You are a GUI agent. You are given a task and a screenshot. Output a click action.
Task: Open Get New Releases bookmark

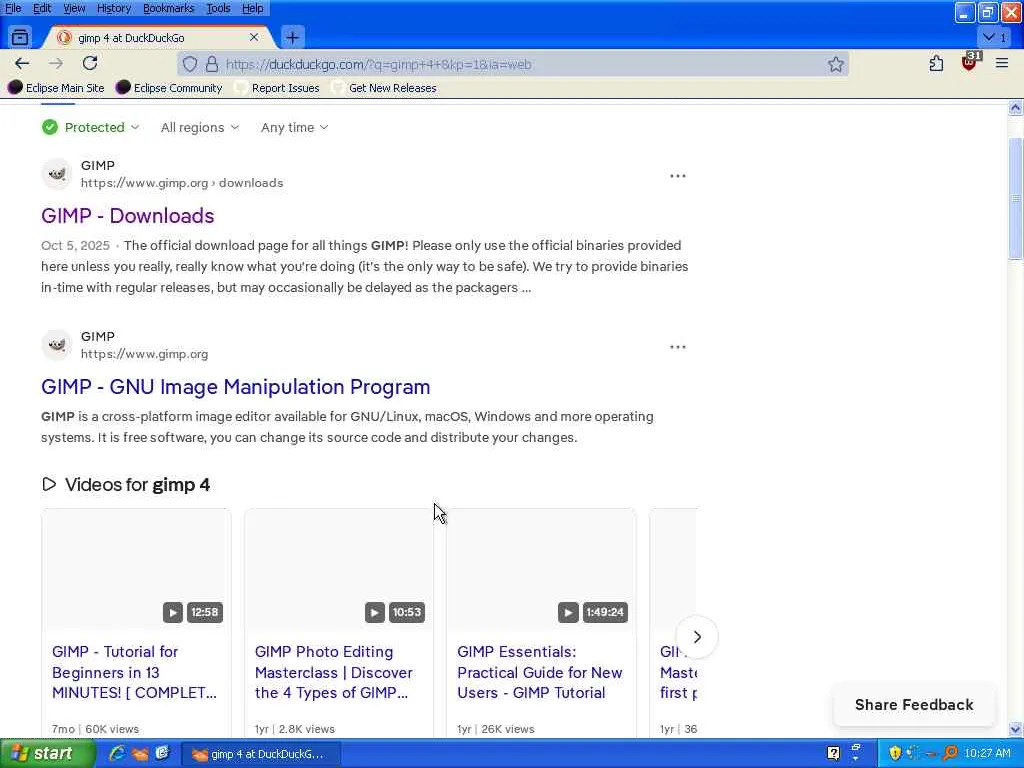coord(384,88)
